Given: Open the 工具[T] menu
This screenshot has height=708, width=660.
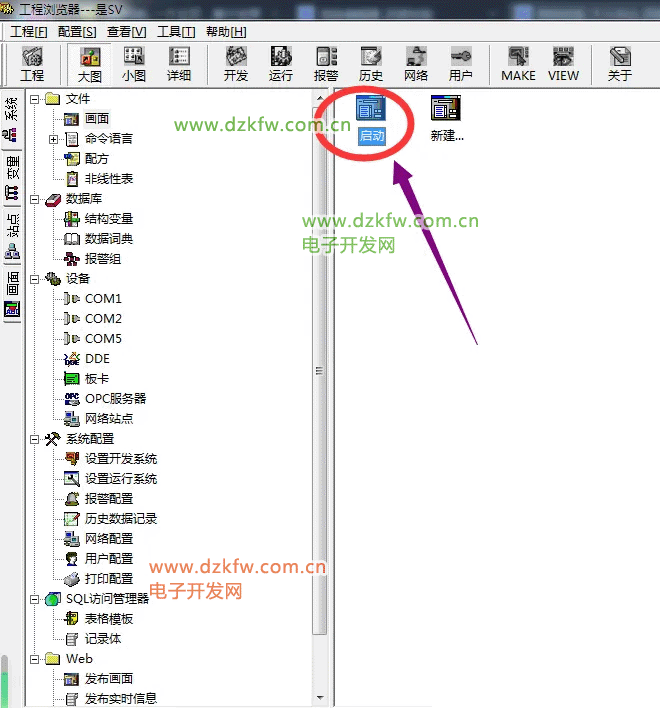Looking at the screenshot, I should (176, 32).
